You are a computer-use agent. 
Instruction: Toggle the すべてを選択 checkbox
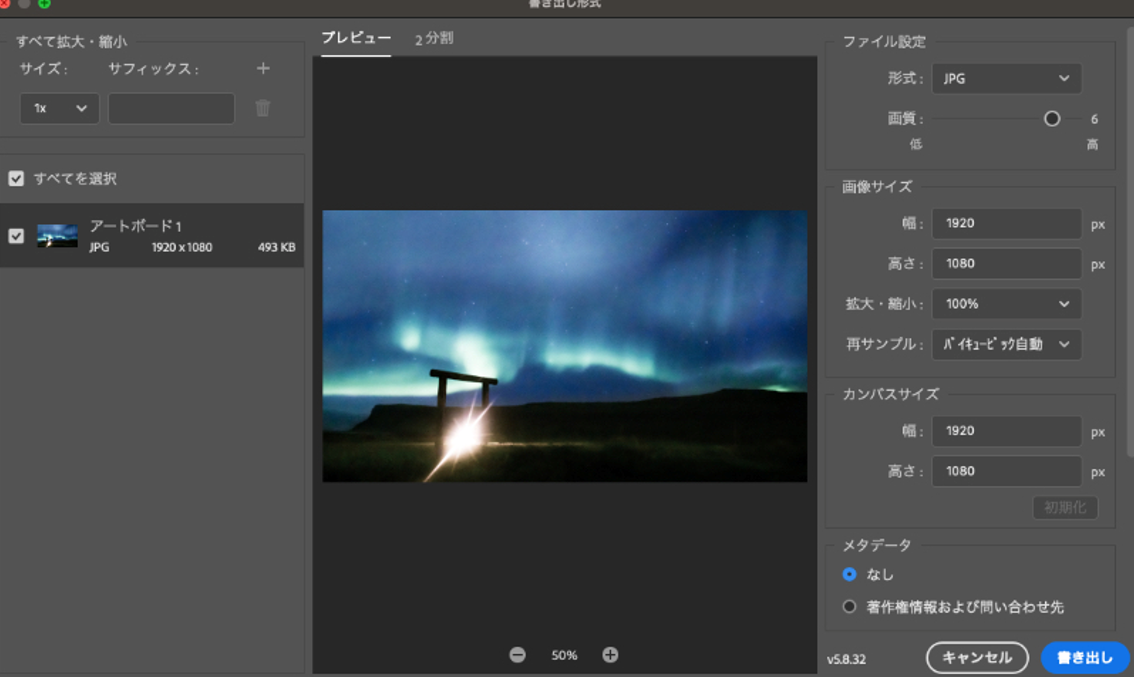16,179
